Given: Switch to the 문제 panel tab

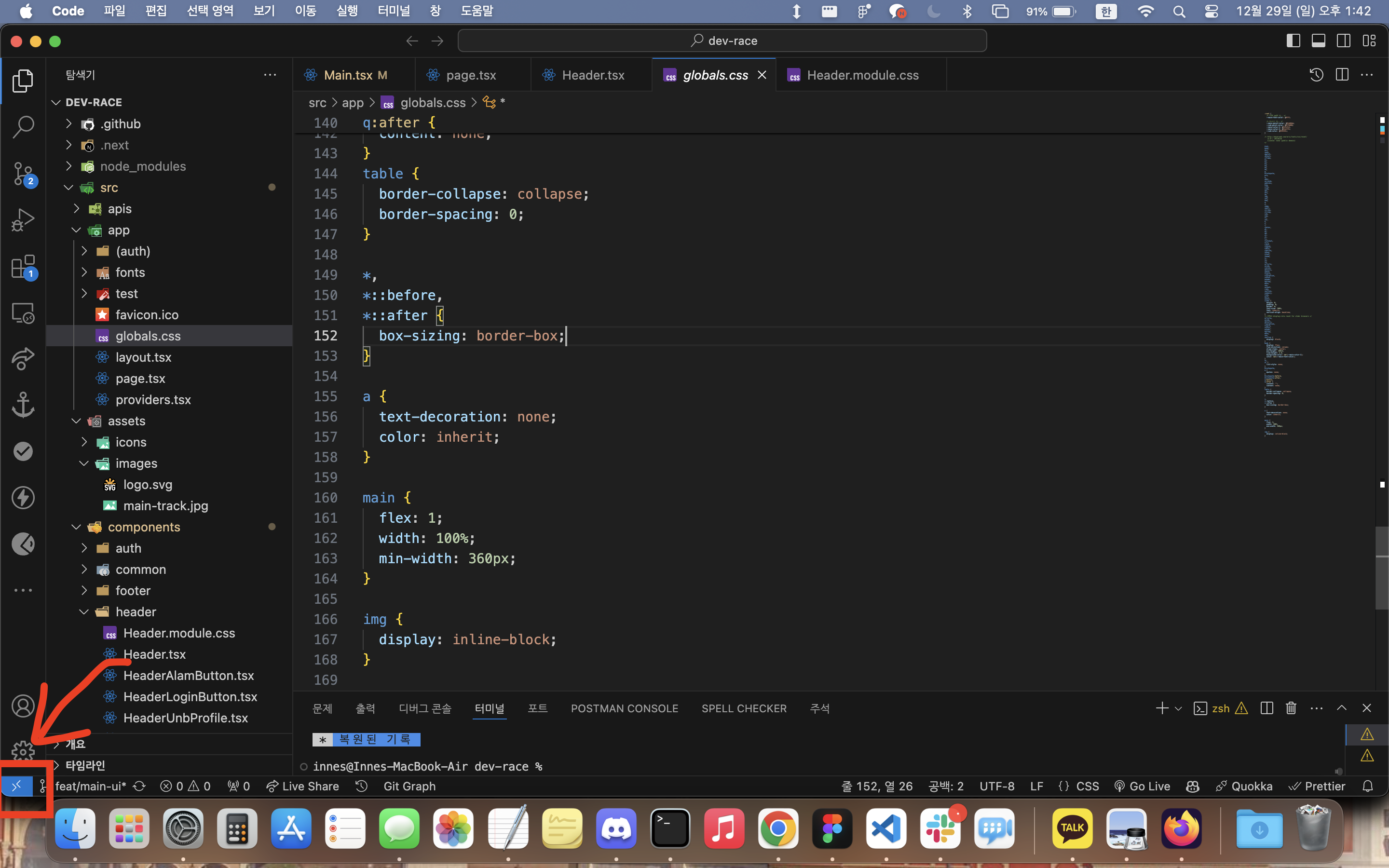Looking at the screenshot, I should 323,708.
